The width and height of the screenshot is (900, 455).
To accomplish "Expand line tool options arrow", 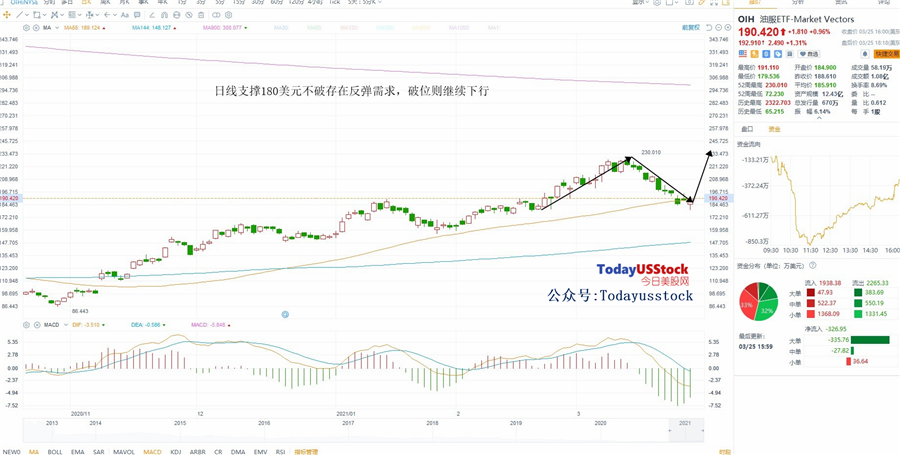I will tap(27, 15).
